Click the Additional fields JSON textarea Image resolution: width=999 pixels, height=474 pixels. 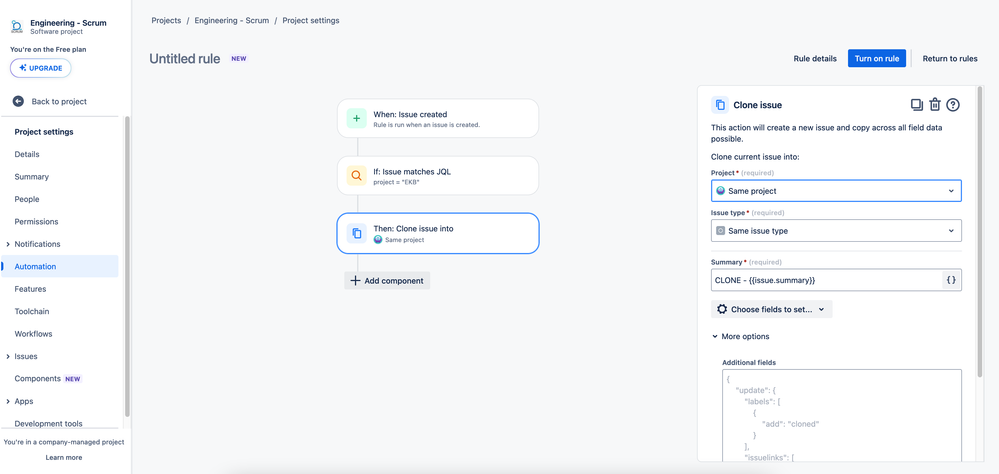point(842,415)
